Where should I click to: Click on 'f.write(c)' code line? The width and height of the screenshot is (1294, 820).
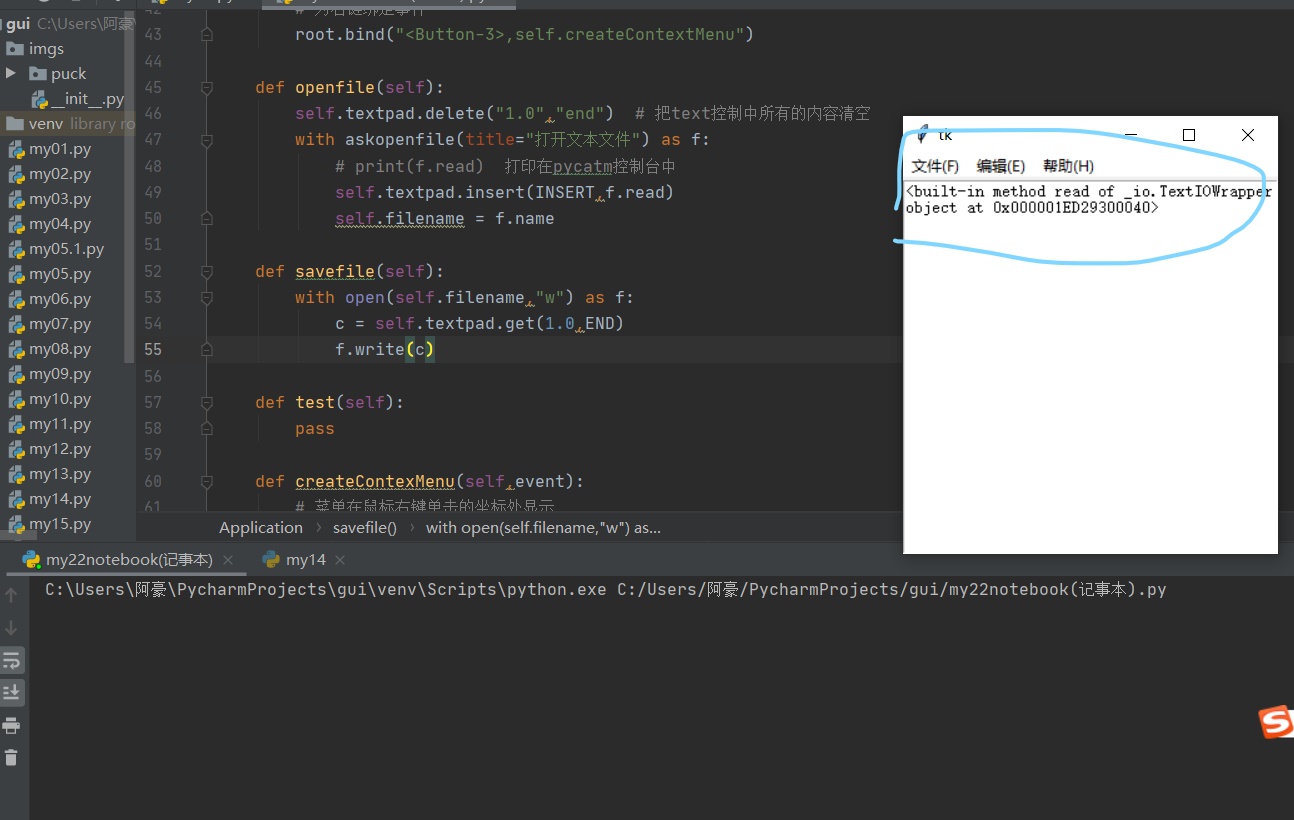(x=385, y=350)
